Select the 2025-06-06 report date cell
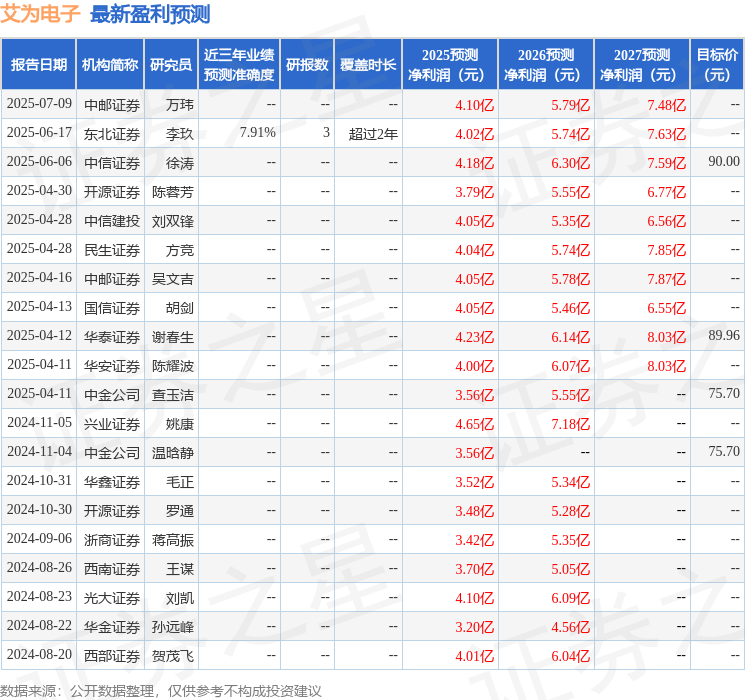 [39, 162]
